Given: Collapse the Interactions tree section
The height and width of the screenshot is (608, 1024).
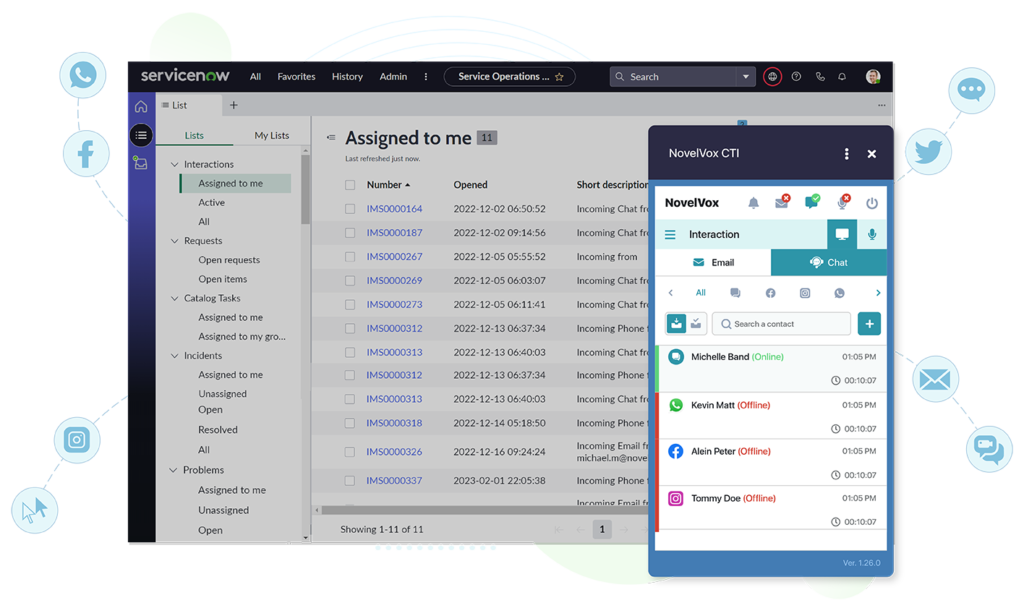Looking at the screenshot, I should click(x=175, y=165).
